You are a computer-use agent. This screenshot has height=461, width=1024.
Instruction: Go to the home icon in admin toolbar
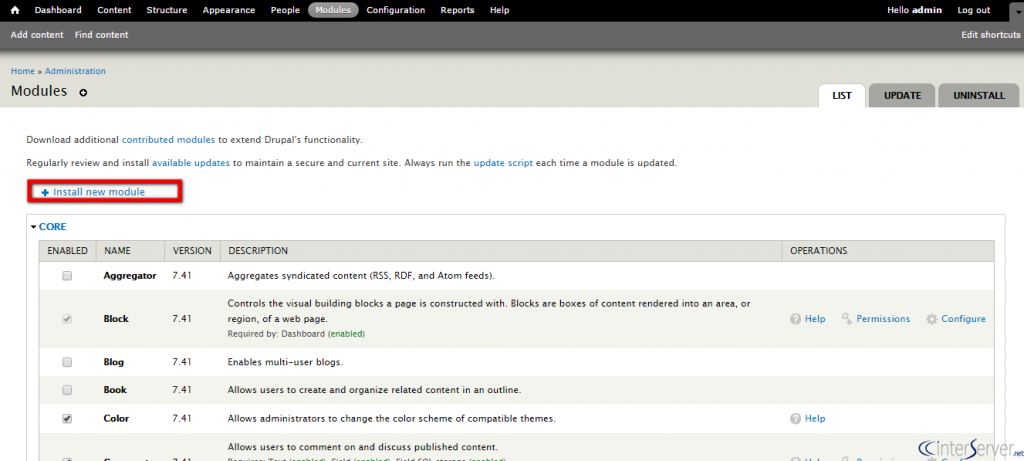[x=15, y=10]
